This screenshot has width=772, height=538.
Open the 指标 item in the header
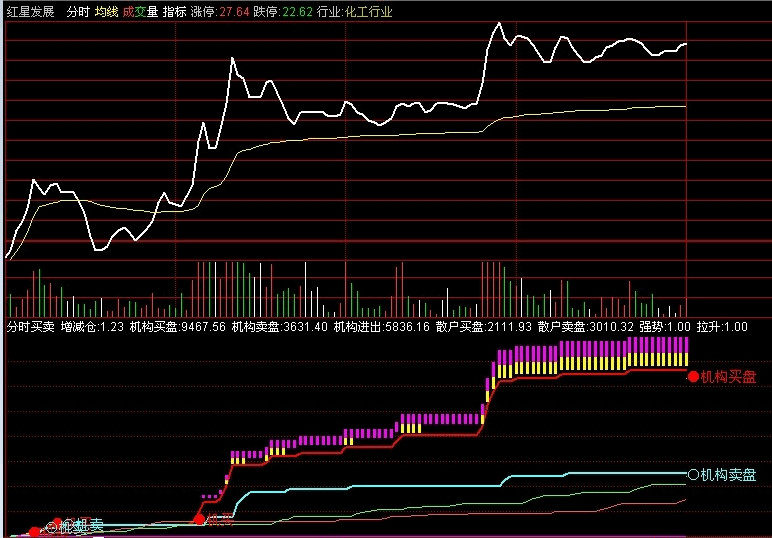(x=174, y=11)
